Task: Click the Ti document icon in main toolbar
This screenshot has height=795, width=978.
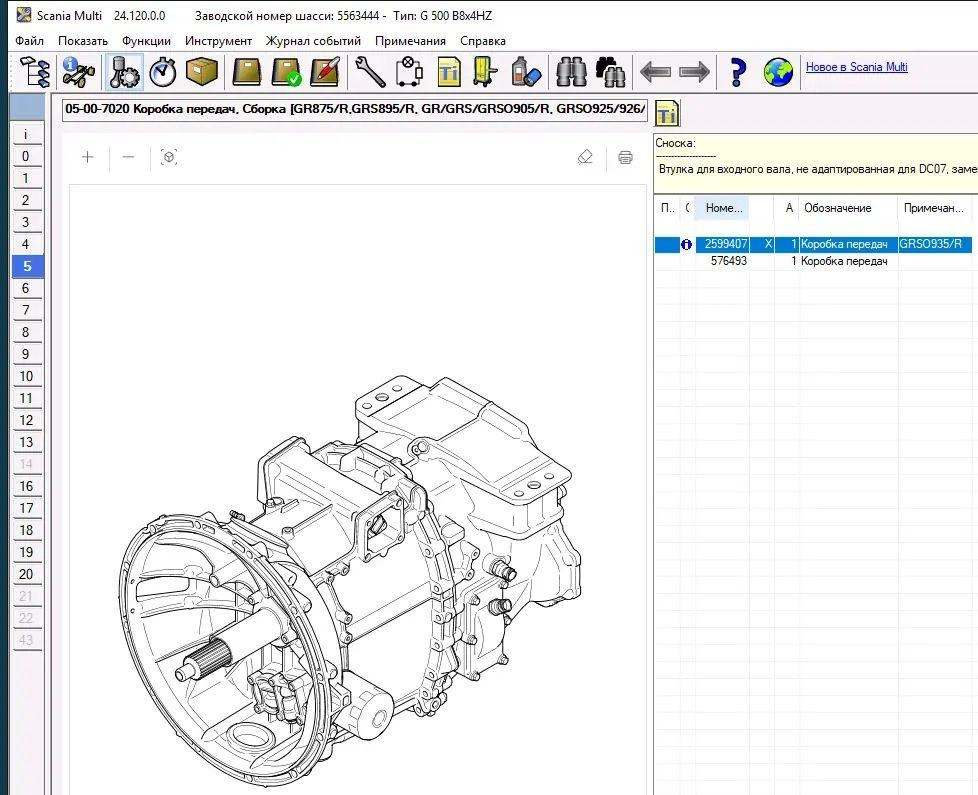Action: click(448, 72)
